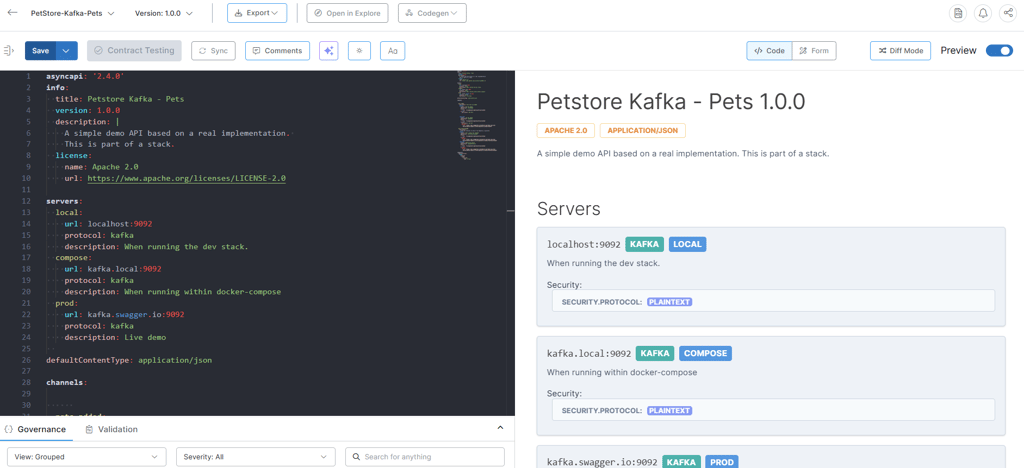Click the 'channels:' line in code
This screenshot has height=468, width=1024.
point(67,382)
